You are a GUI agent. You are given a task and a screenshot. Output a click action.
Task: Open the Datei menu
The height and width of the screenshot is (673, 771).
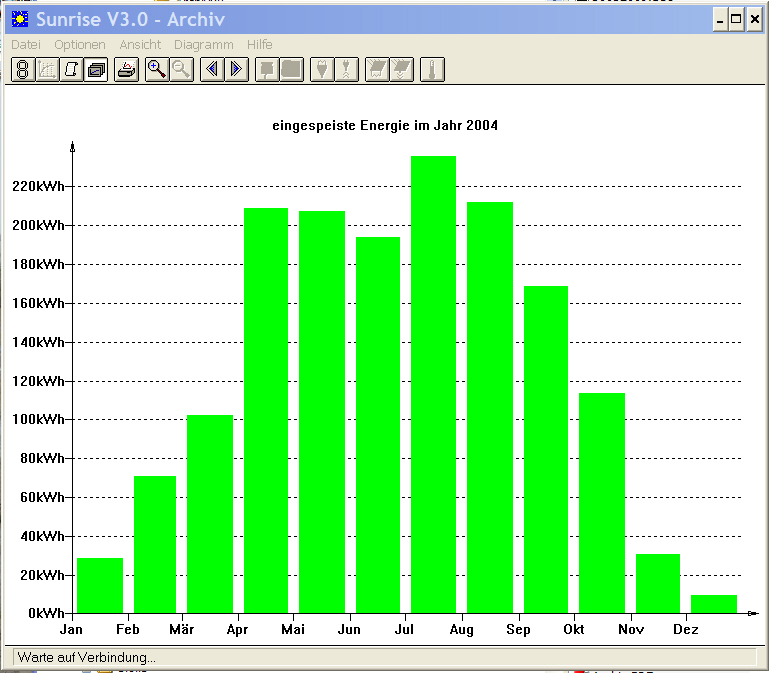pyautogui.click(x=26, y=45)
